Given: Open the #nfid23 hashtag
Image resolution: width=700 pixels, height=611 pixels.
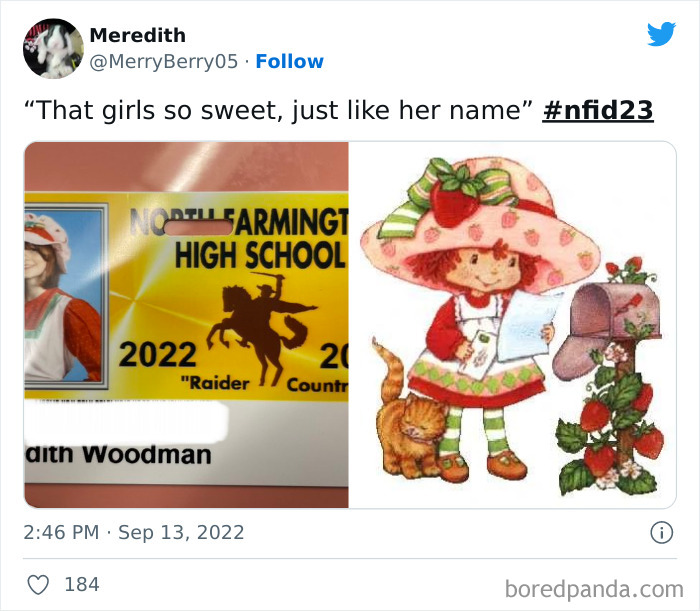Looking at the screenshot, I should 598,110.
